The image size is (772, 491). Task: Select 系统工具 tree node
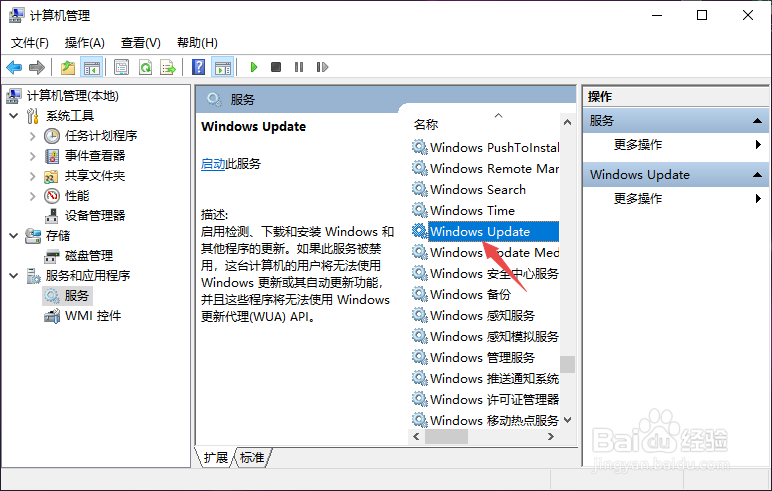pos(70,116)
